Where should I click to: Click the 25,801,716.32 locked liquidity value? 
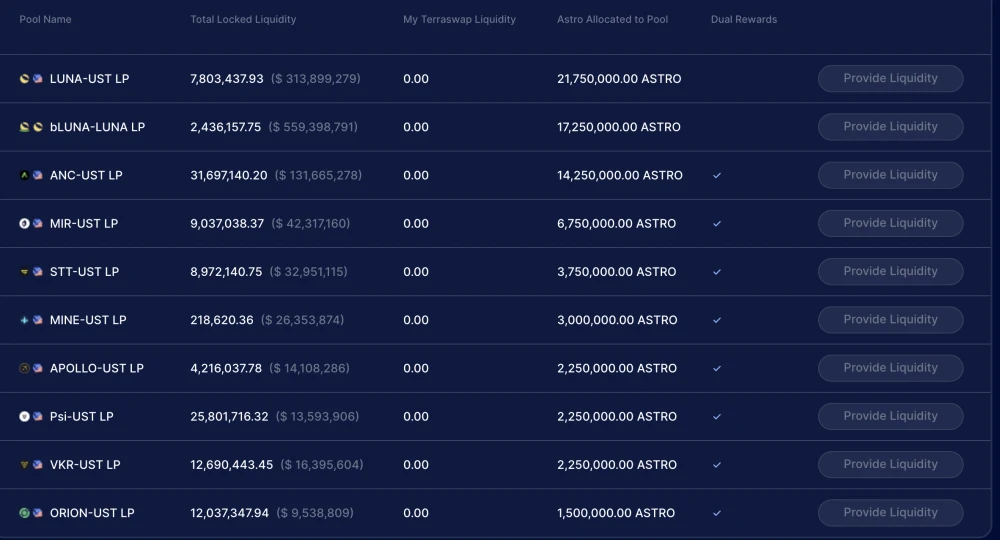(x=229, y=416)
